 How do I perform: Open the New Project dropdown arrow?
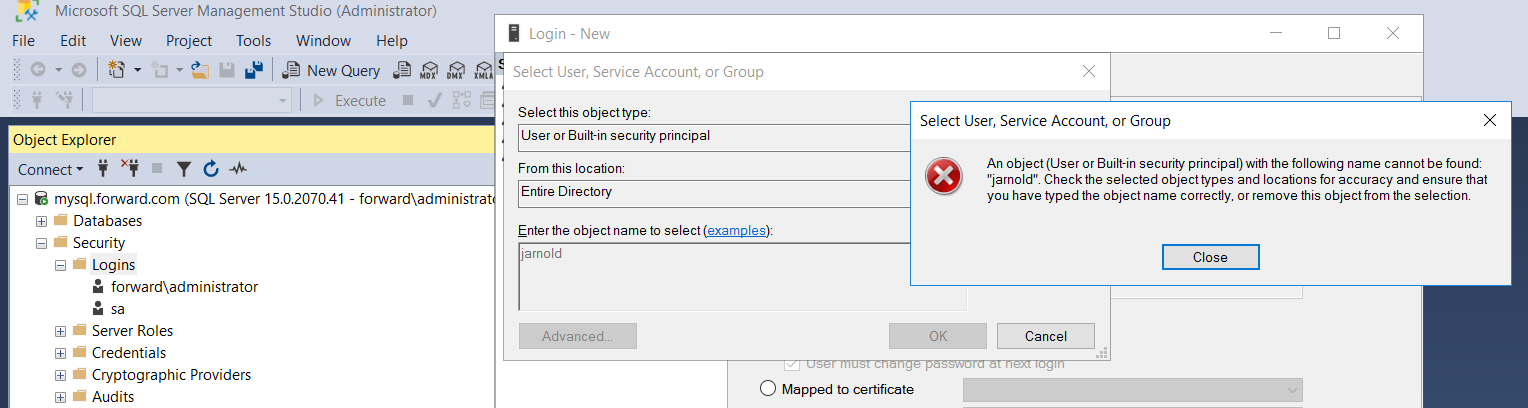[137, 70]
